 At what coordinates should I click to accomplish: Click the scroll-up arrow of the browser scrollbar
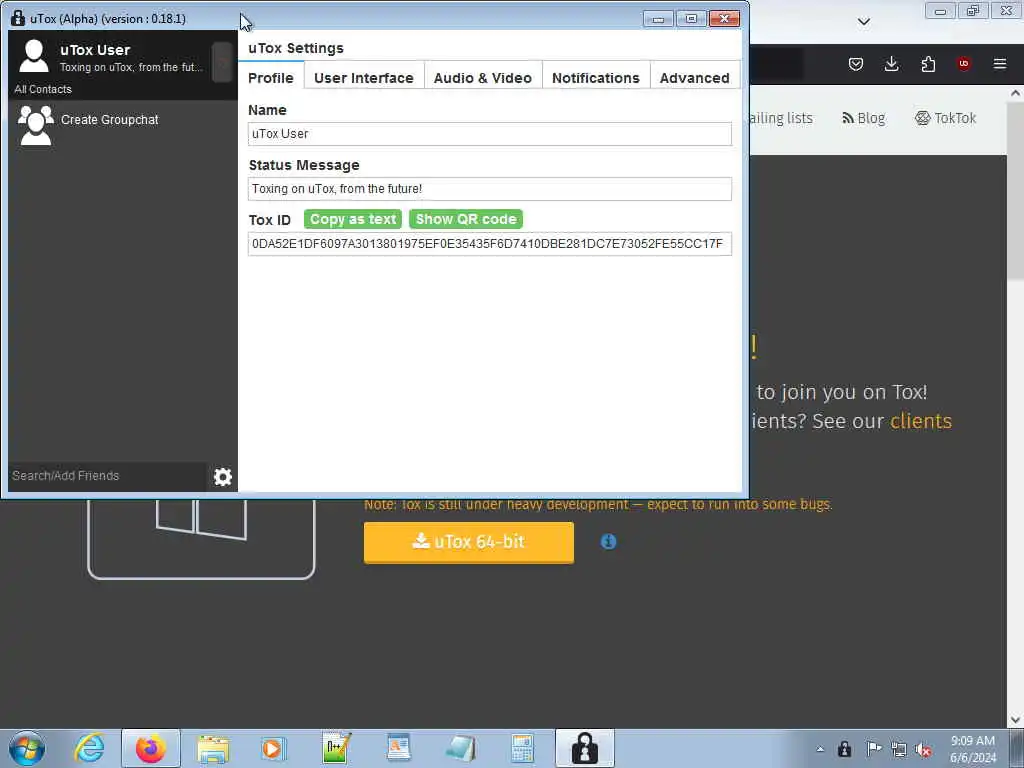point(1016,93)
